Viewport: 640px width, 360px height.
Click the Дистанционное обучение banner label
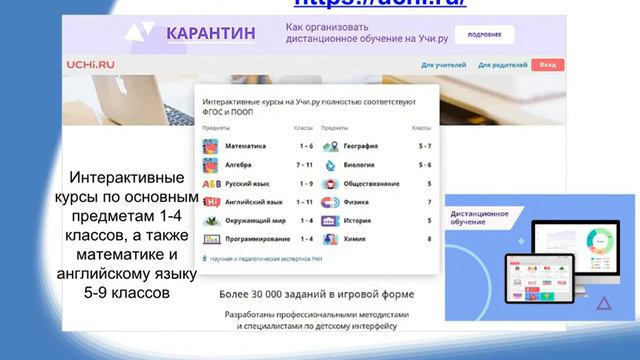point(479,218)
